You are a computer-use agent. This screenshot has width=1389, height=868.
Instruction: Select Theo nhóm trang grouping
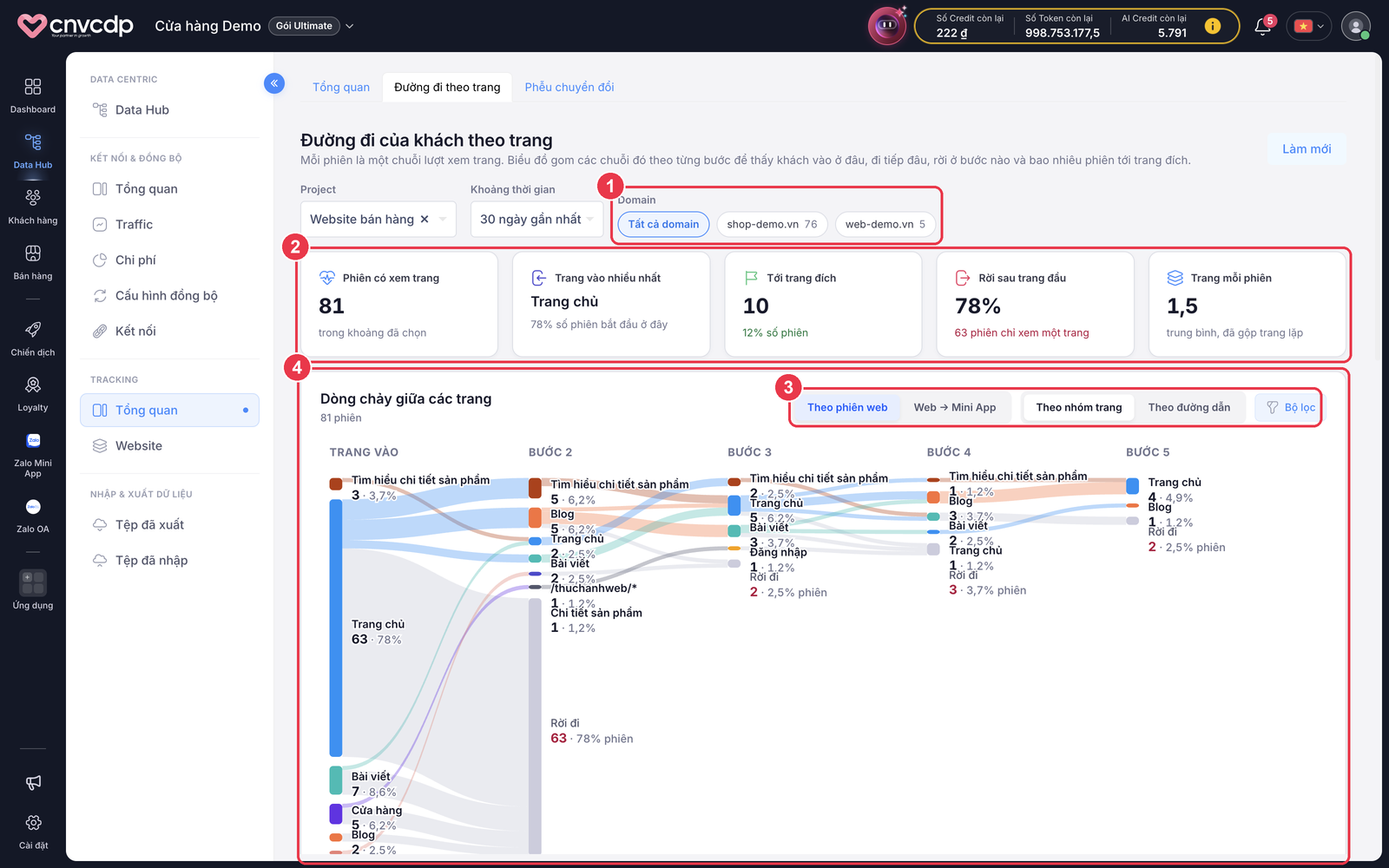coord(1079,407)
